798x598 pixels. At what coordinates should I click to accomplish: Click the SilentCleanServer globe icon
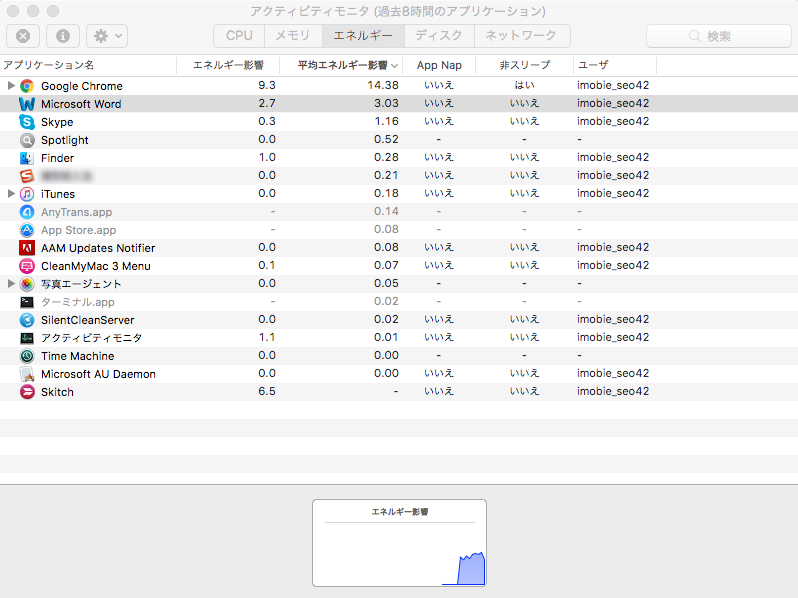[x=27, y=320]
